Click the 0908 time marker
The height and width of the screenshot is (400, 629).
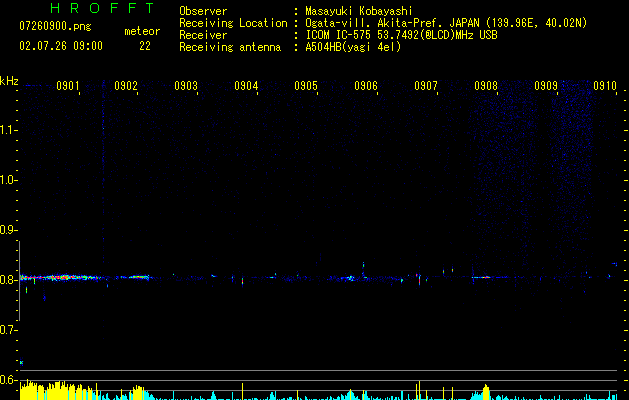coord(486,86)
